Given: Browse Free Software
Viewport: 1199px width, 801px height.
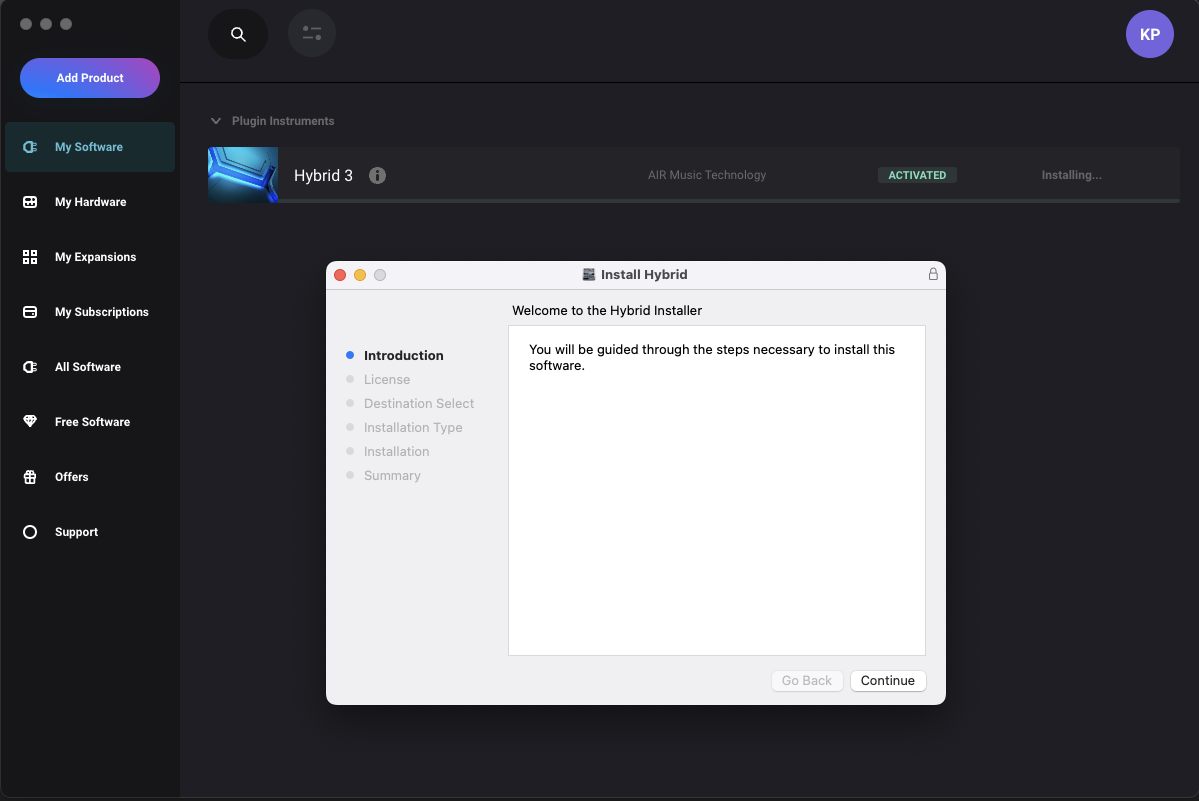Looking at the screenshot, I should coord(90,422).
